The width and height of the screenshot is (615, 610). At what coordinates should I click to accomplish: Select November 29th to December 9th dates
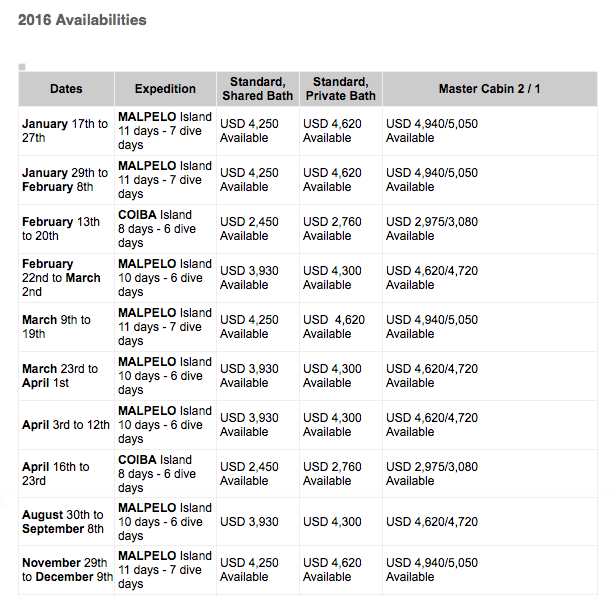[x=67, y=570]
